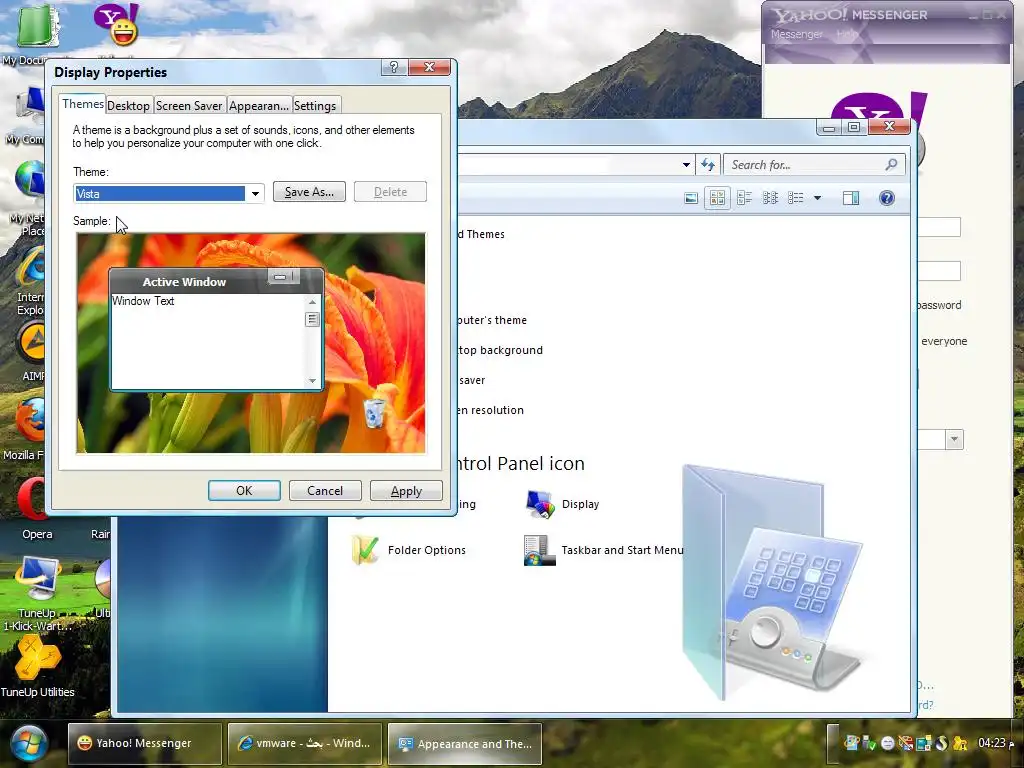The width and height of the screenshot is (1024, 768).
Task: Click the Yahoo! Messenger taskbar button
Action: (145, 743)
